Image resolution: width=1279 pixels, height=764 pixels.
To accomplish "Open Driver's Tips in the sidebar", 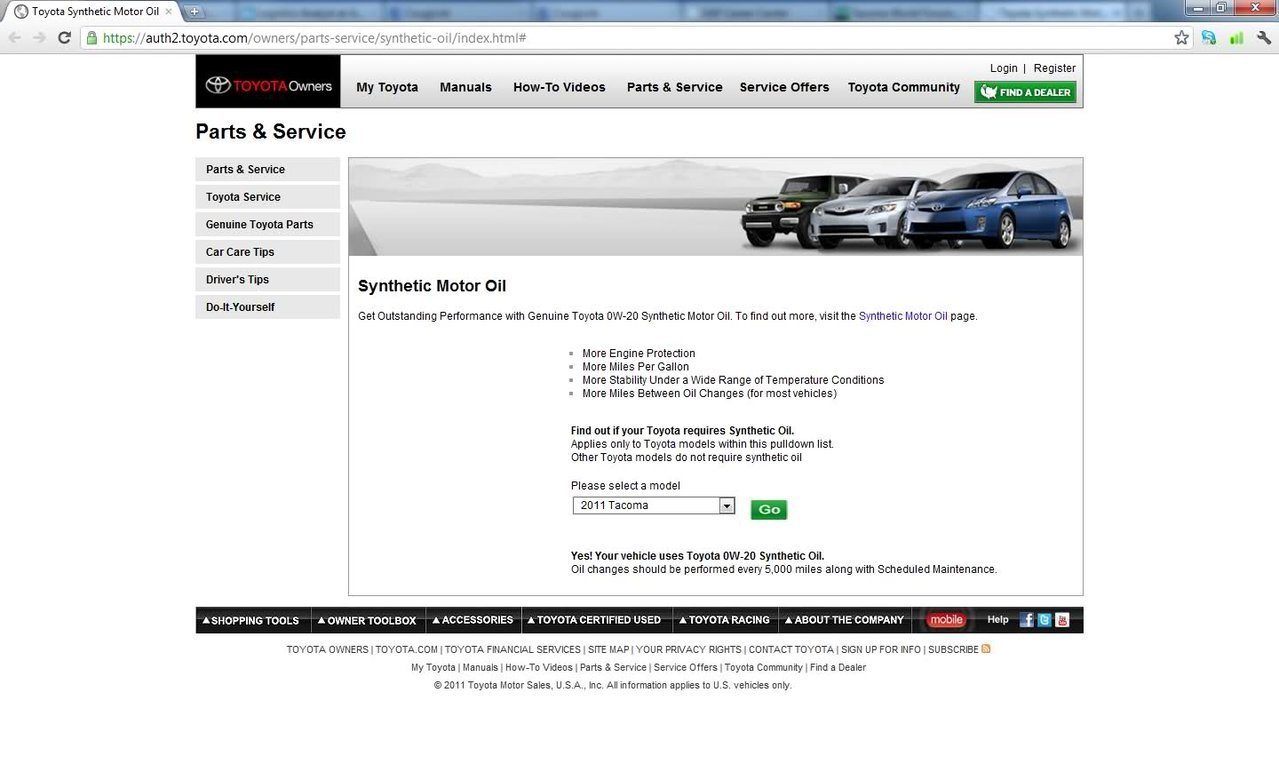I will [268, 280].
